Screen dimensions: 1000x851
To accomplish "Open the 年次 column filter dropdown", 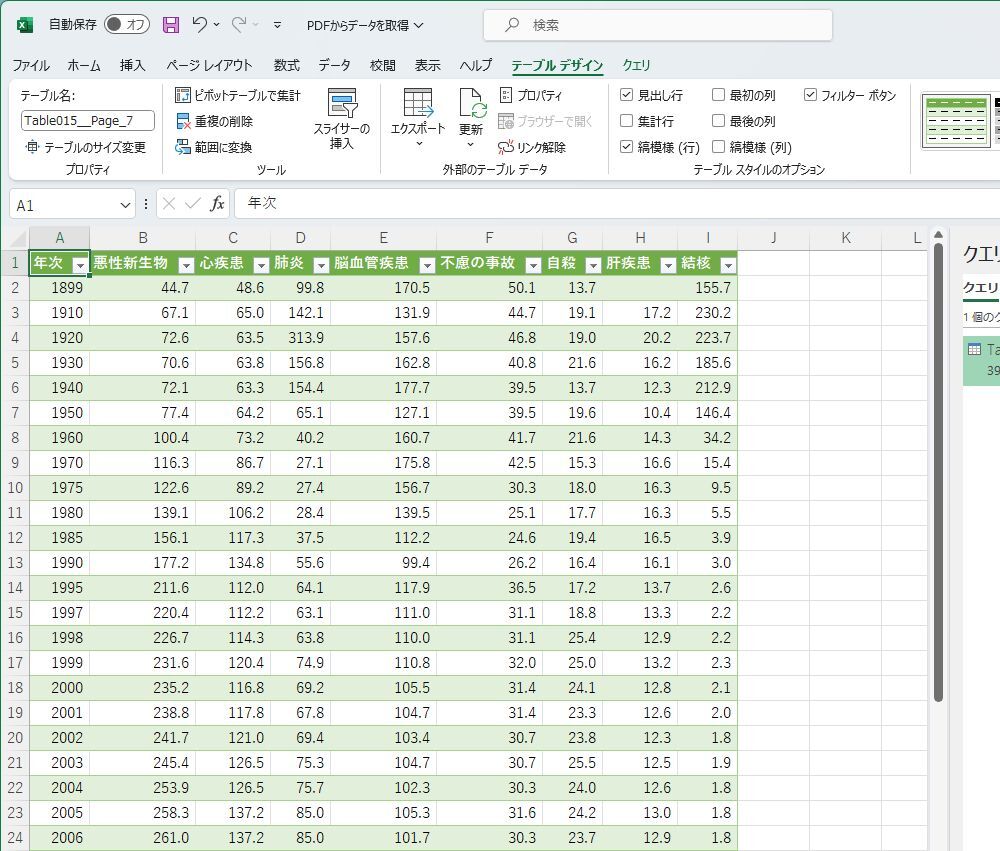I will pyautogui.click(x=79, y=265).
